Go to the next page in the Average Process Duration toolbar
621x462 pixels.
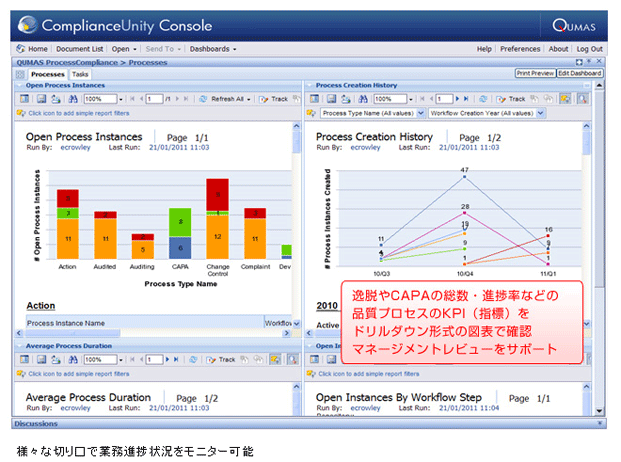[167, 359]
